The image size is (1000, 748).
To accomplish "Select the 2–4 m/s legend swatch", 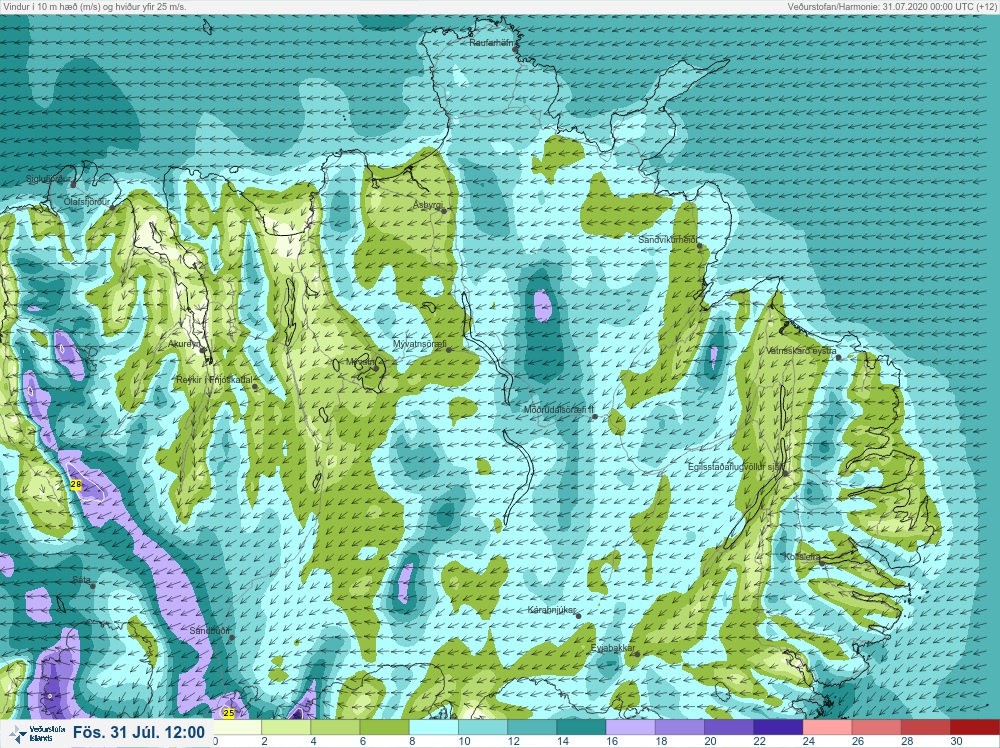I will (x=286, y=727).
